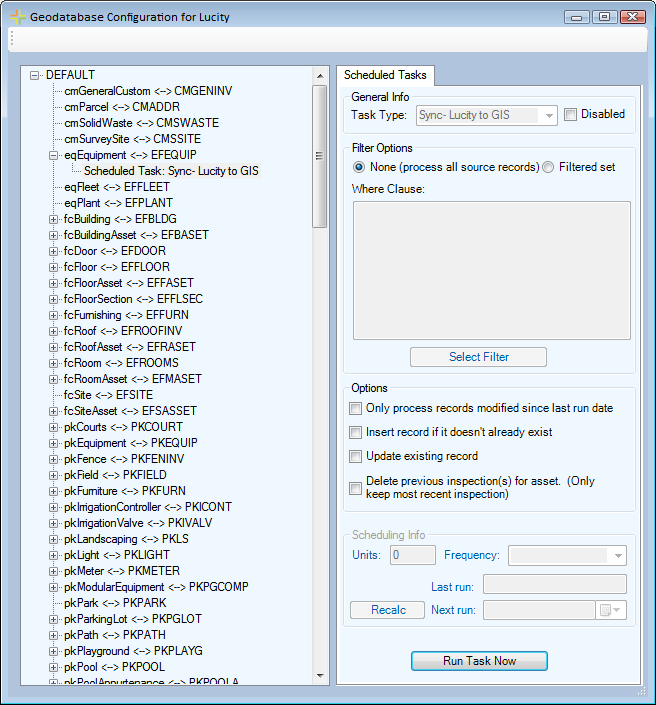Image resolution: width=656 pixels, height=705 pixels.
Task: Select eqFleet <--> EFFLEET row
Action: [x=117, y=187]
